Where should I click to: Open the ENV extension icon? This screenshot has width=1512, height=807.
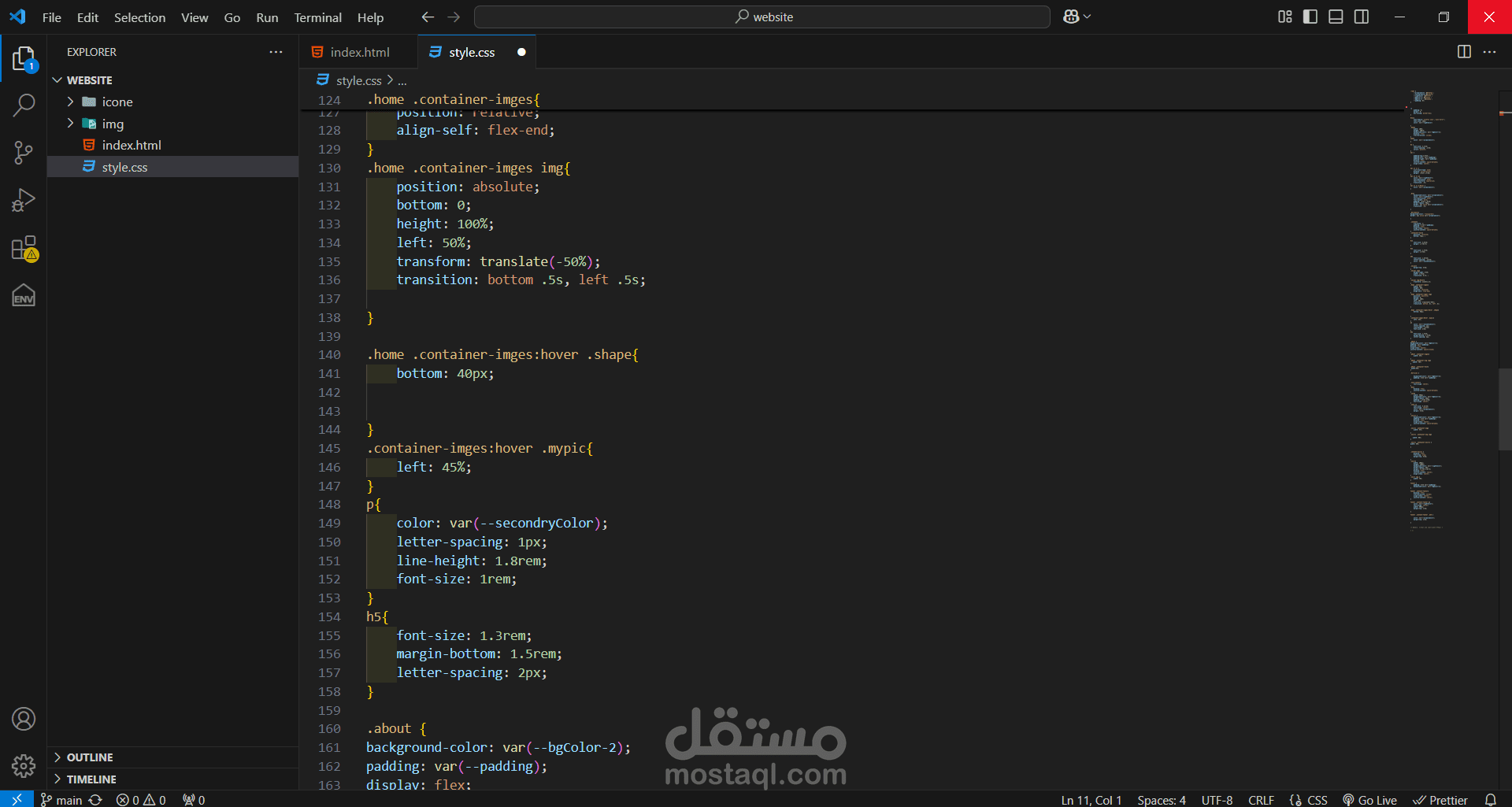24,296
